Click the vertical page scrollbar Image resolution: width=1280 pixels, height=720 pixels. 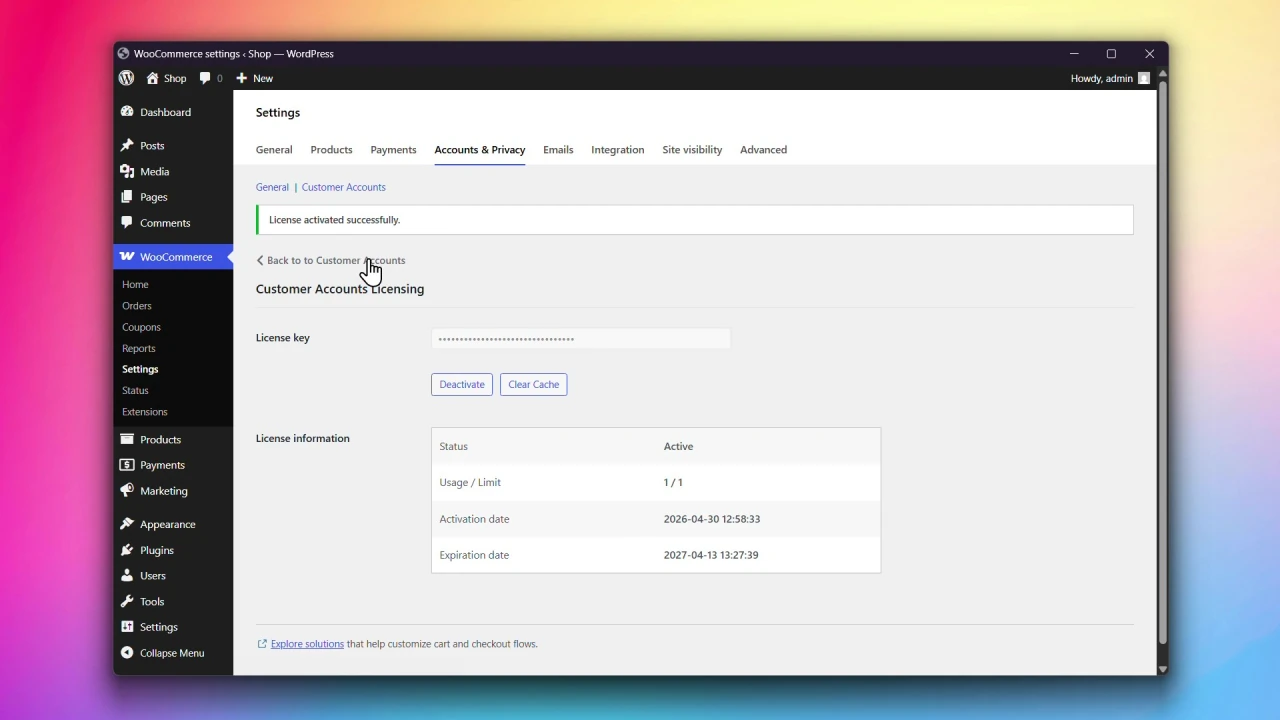[1162, 363]
